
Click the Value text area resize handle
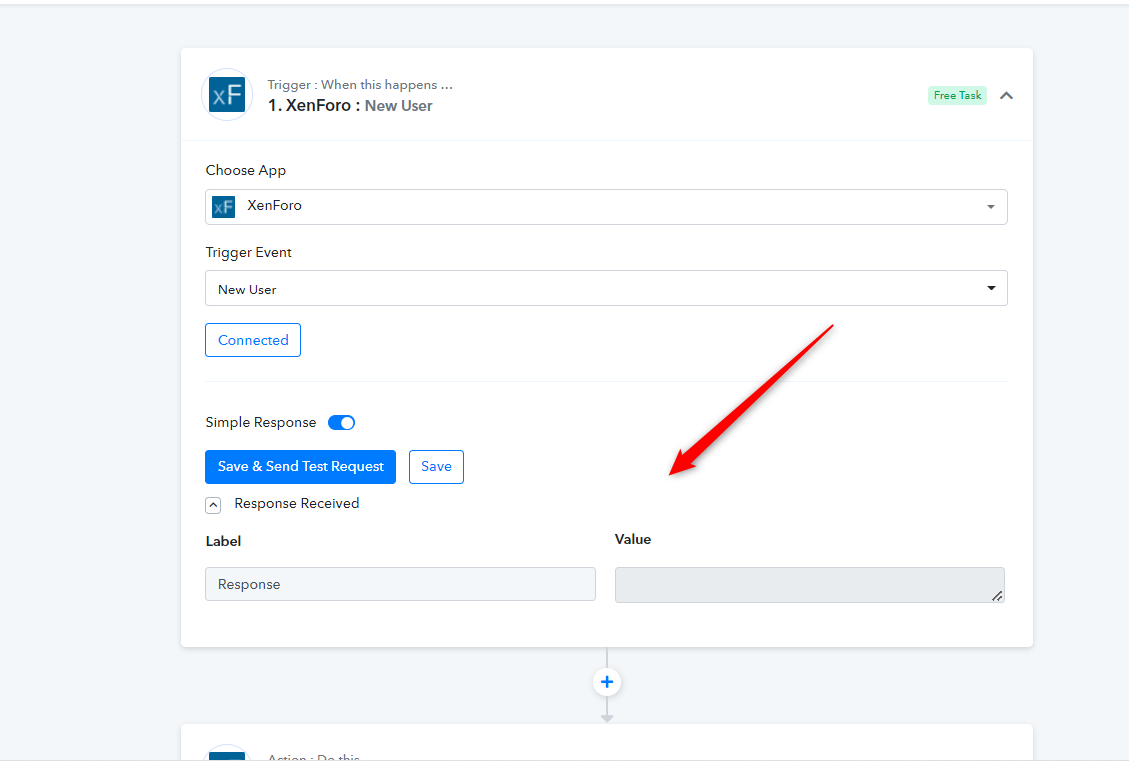click(997, 595)
